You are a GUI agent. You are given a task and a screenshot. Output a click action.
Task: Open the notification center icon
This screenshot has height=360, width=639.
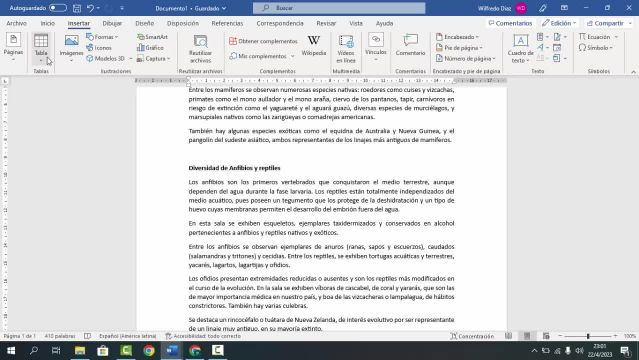626,350
